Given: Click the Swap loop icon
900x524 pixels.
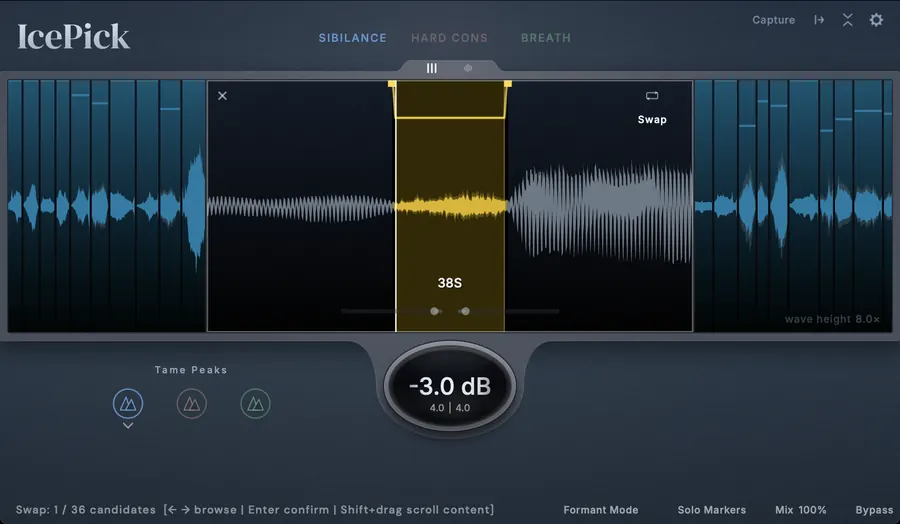Looking at the screenshot, I should pos(652,96).
